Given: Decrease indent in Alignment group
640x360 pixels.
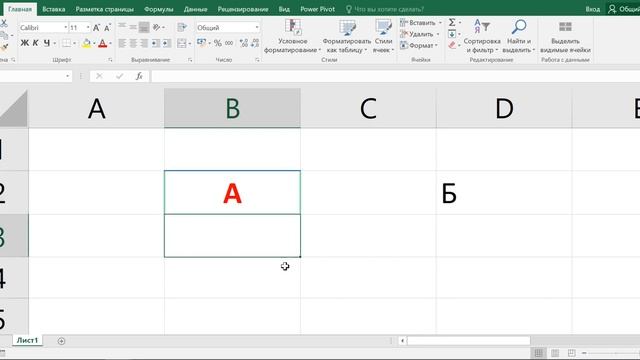Looking at the screenshot, I should pyautogui.click(x=156, y=43).
